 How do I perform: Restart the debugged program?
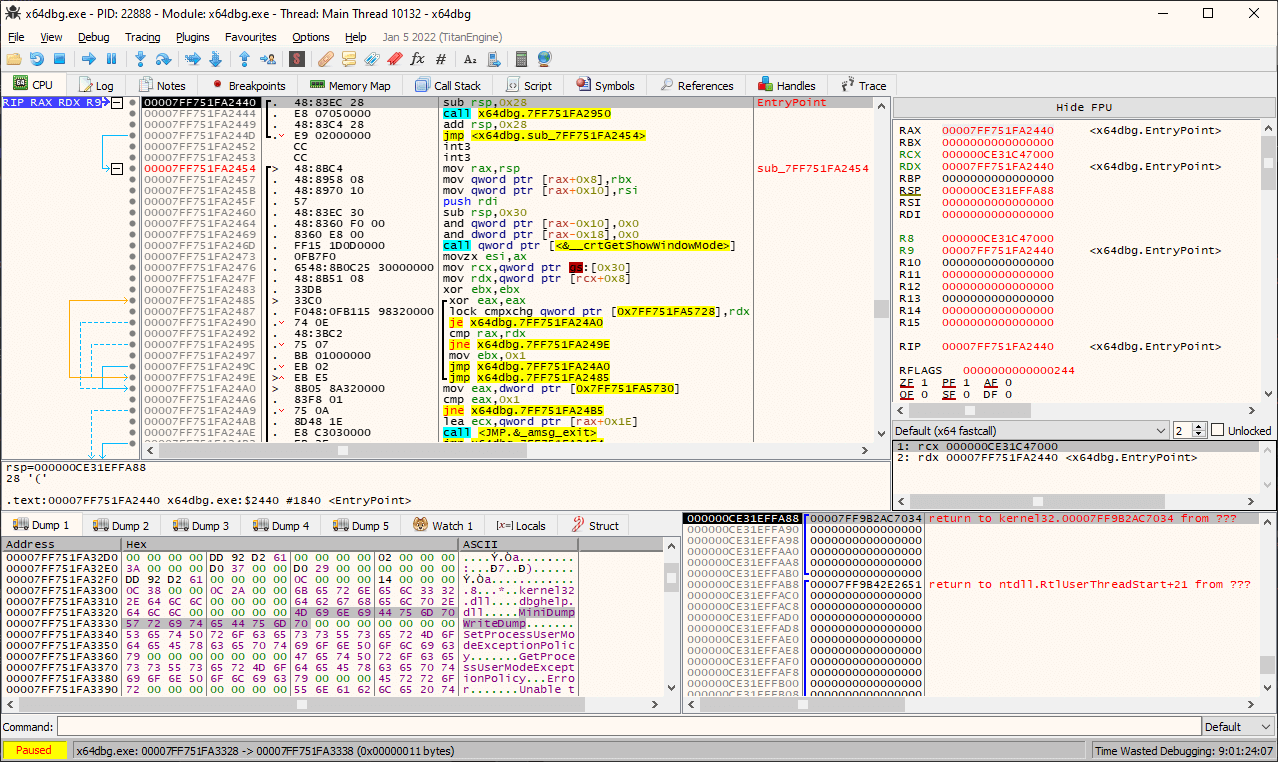(37, 59)
